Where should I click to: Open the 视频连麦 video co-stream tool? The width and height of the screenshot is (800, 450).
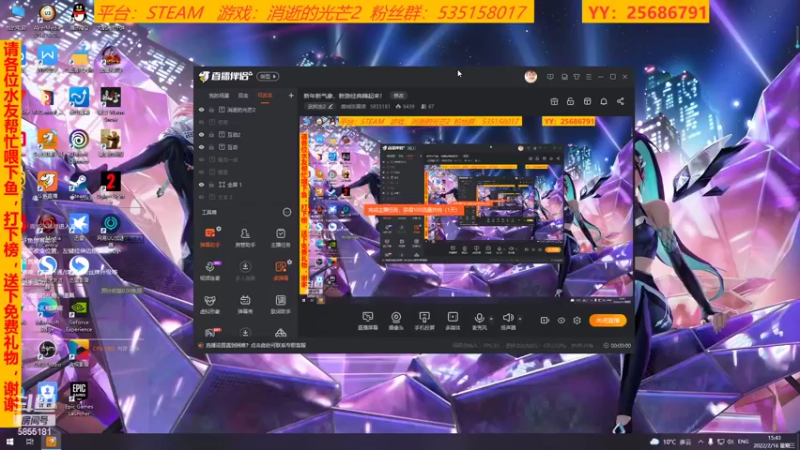[x=210, y=270]
